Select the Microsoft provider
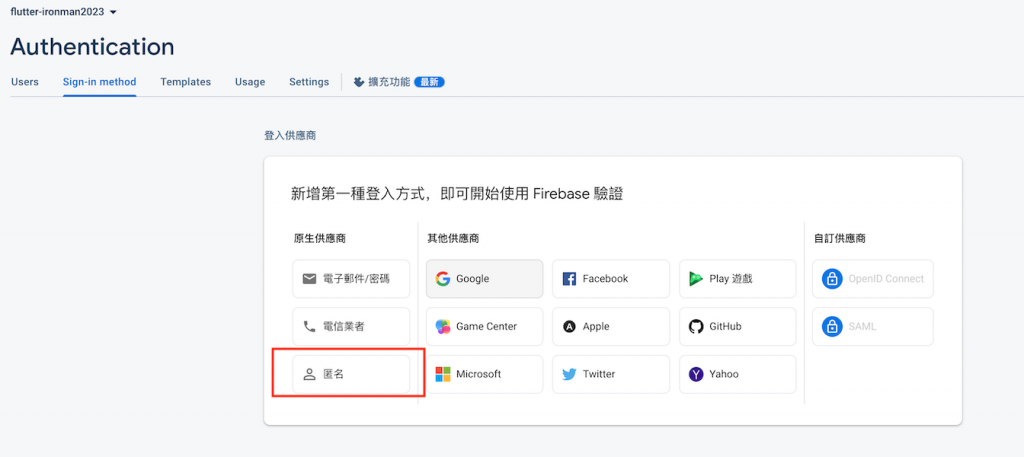This screenshot has width=1024, height=457. (x=485, y=374)
